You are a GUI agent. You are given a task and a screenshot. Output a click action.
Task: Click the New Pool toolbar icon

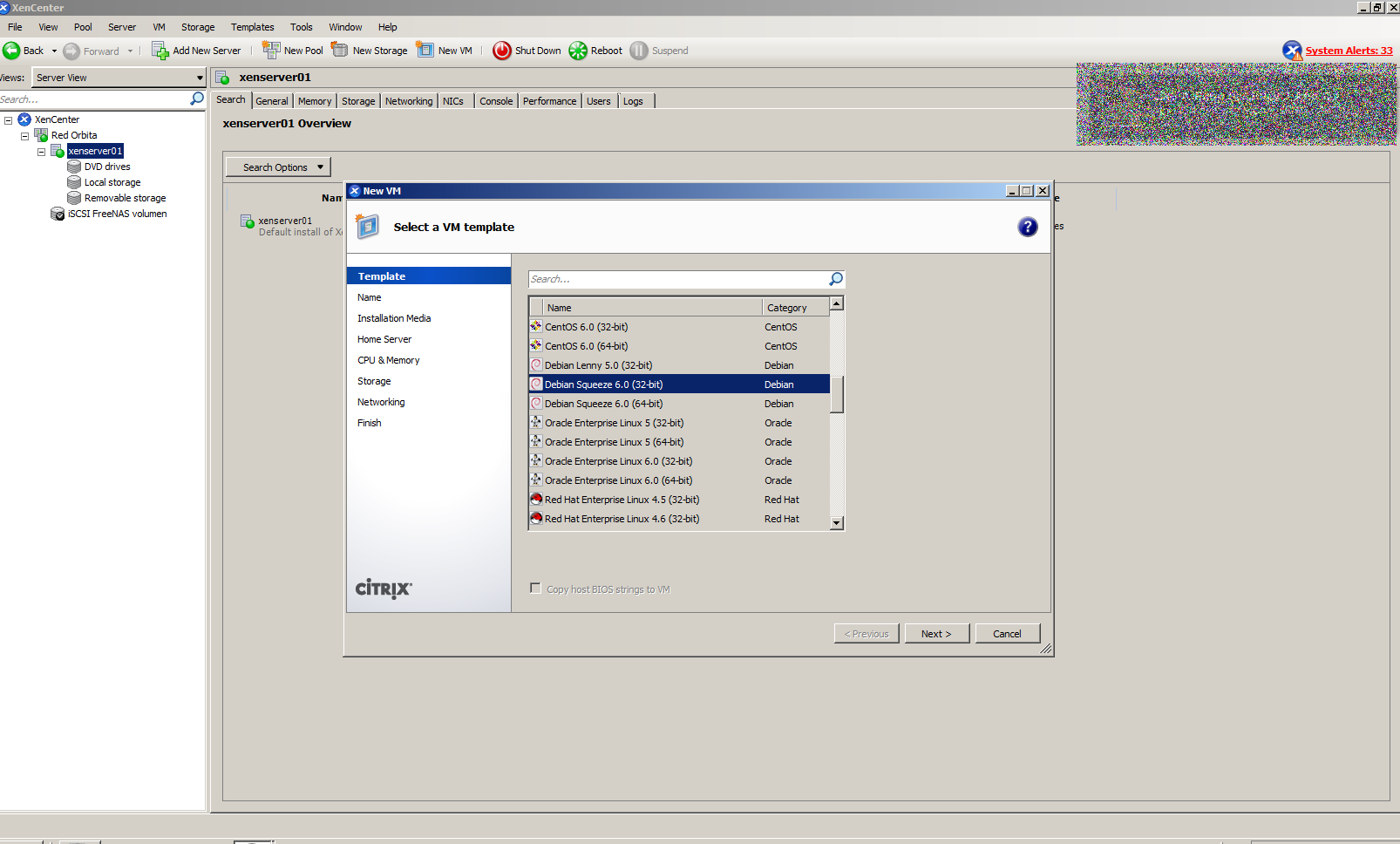coord(271,51)
